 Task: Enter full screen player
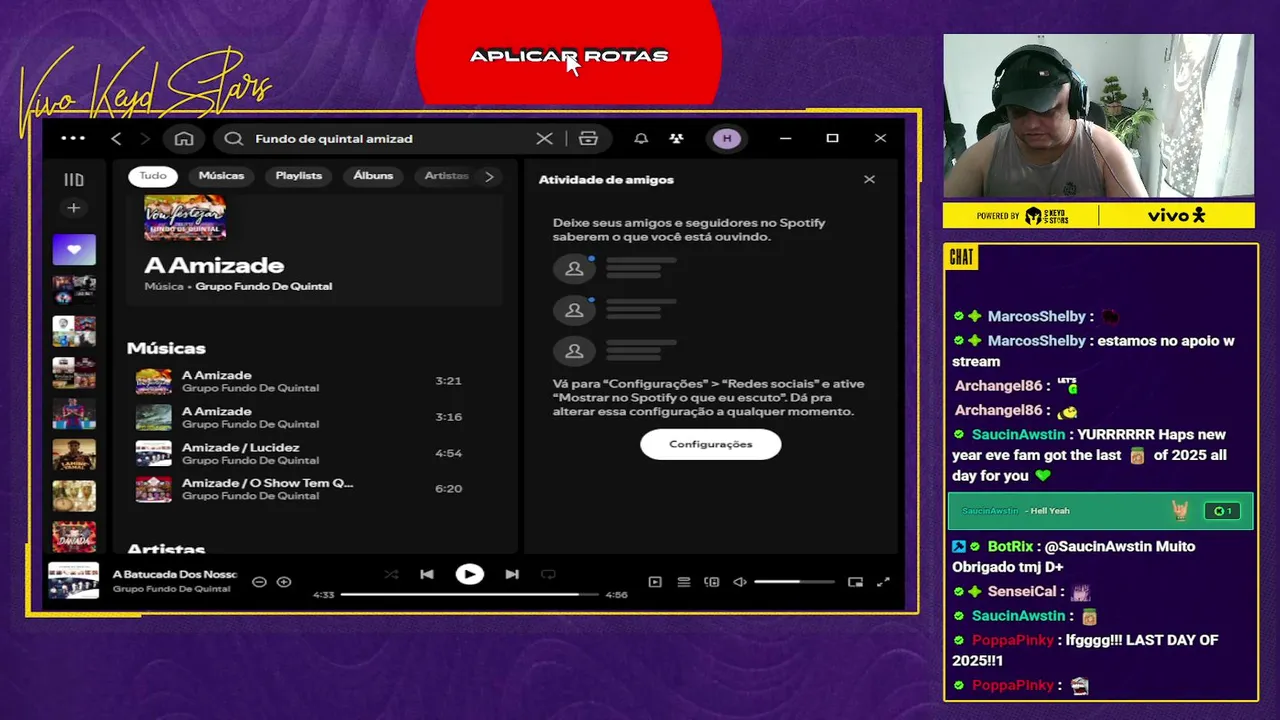point(883,582)
